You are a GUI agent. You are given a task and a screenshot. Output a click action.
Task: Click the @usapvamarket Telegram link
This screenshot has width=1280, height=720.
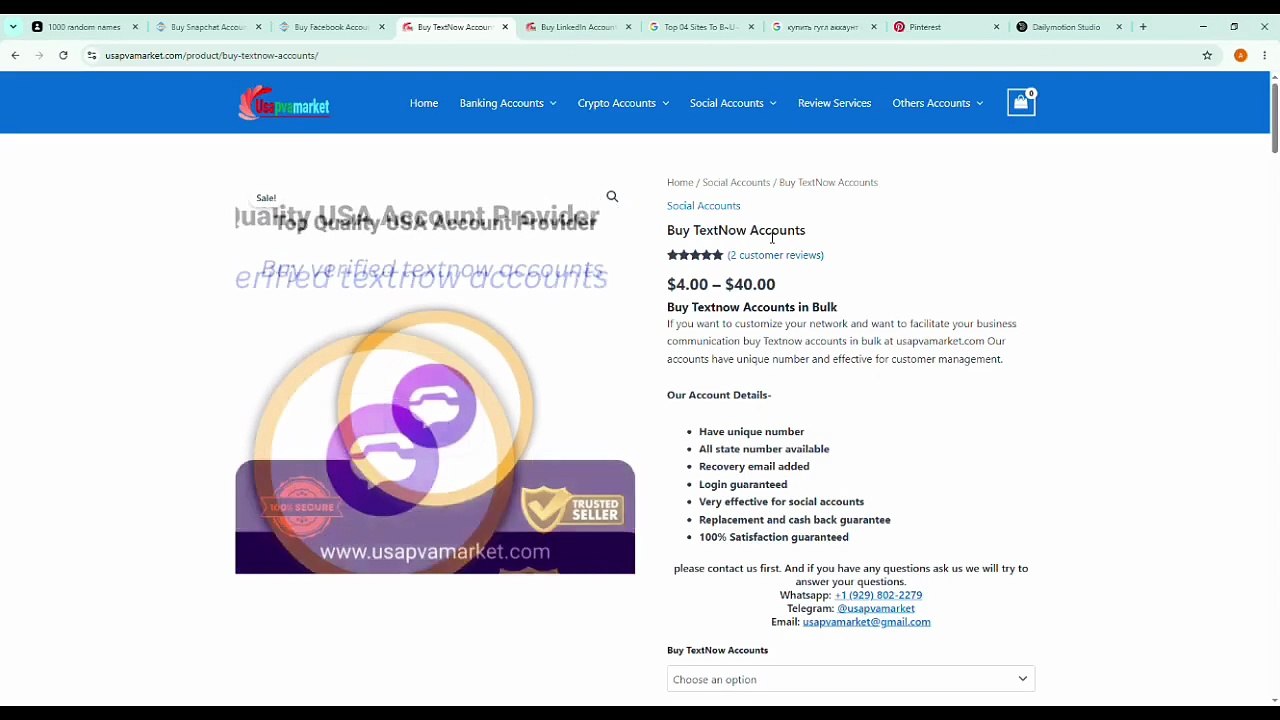tap(876, 608)
